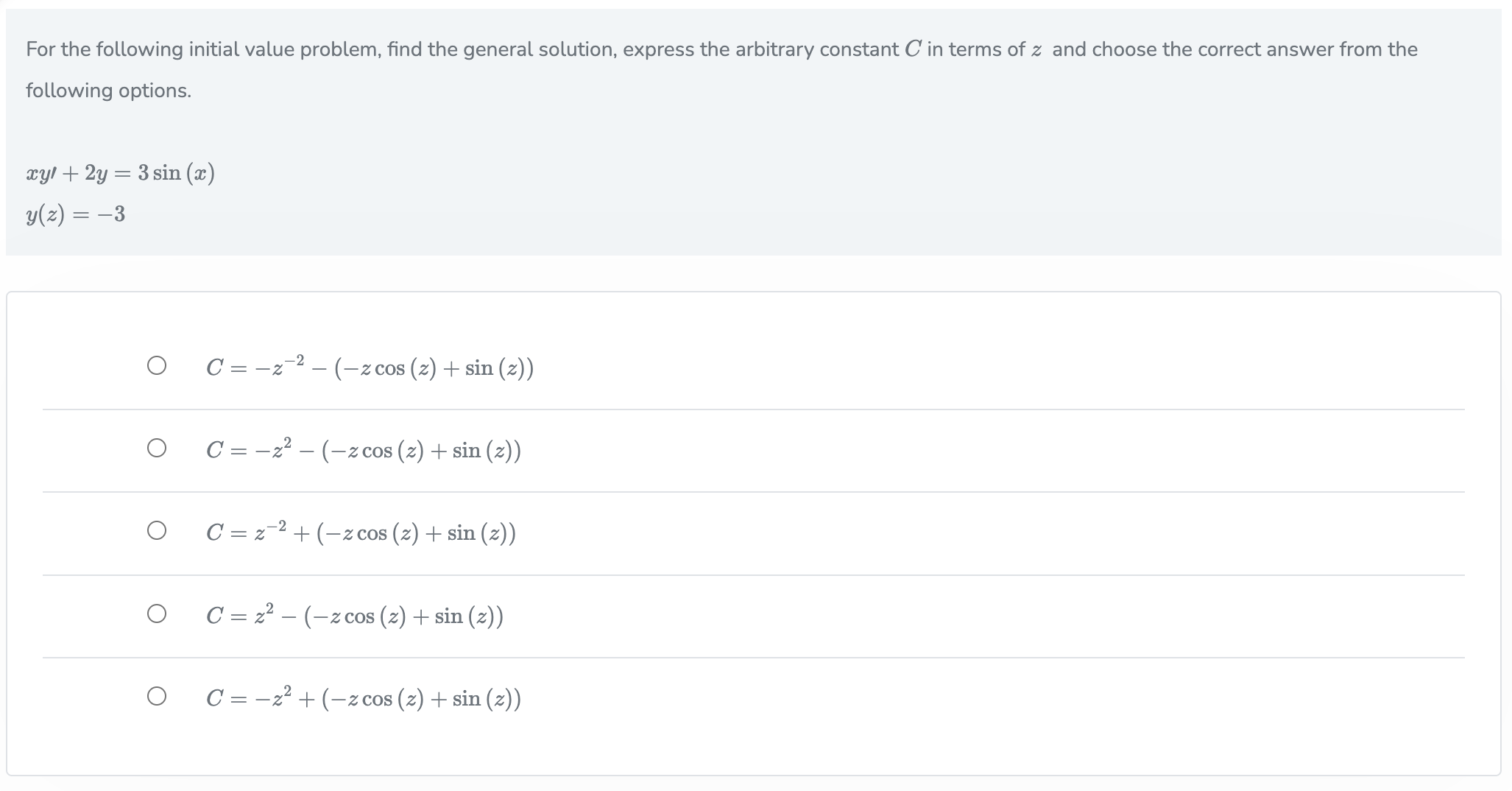Click the answer options panel
Screen dimensions: 1512x791
click(756, 530)
